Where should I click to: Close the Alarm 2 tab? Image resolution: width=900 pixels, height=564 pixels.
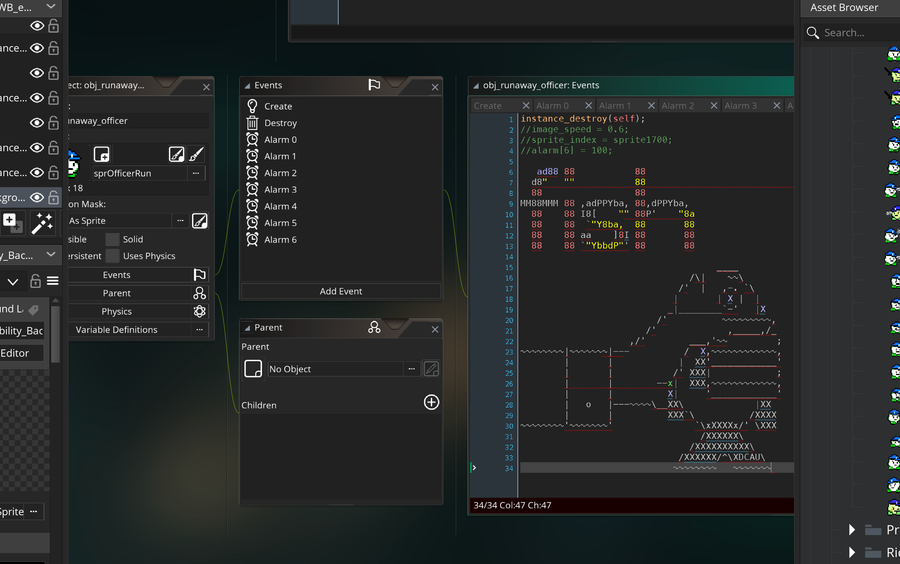pyautogui.click(x=714, y=106)
